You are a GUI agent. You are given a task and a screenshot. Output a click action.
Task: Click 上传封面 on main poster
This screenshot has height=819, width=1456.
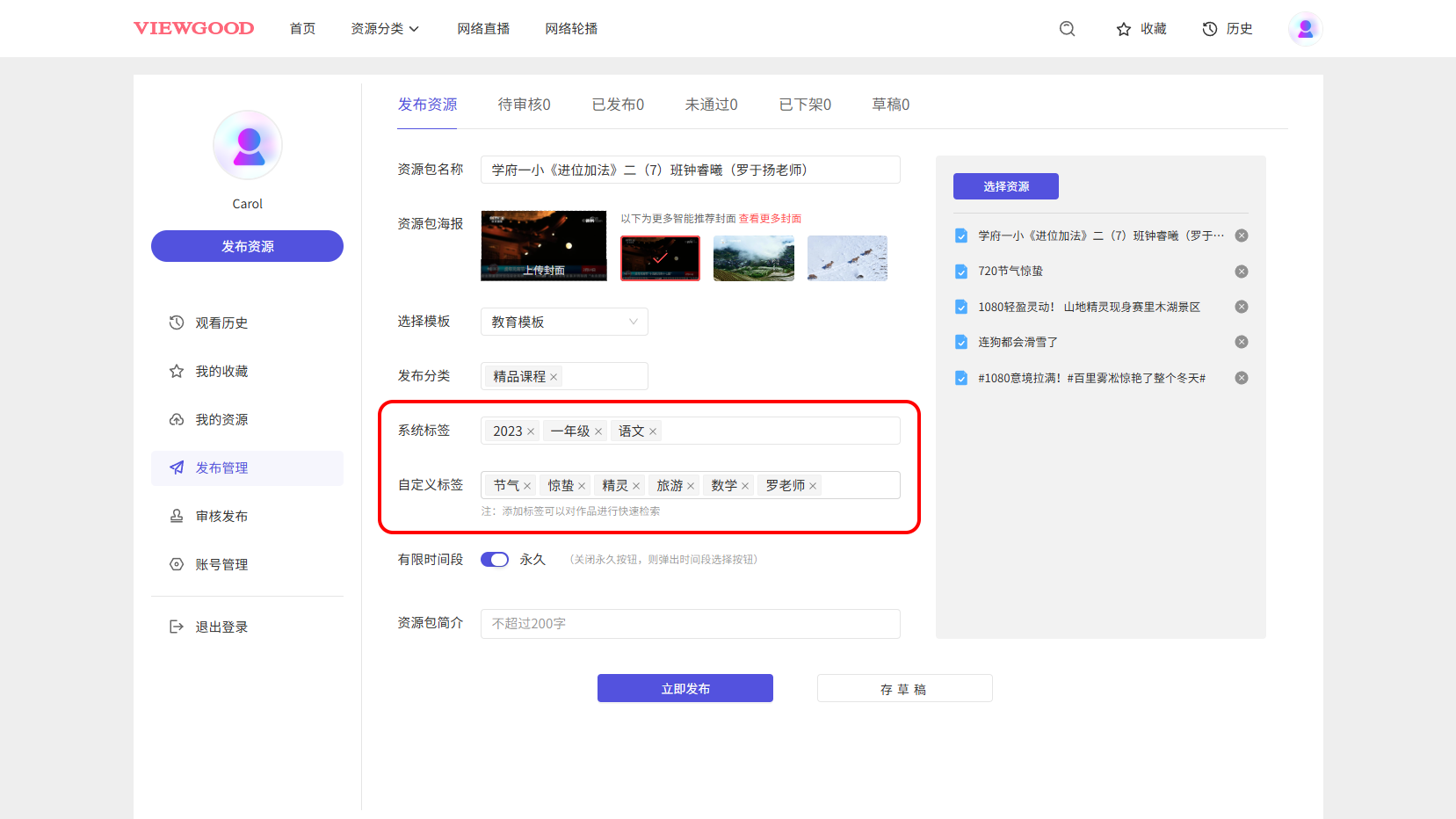[x=544, y=271]
